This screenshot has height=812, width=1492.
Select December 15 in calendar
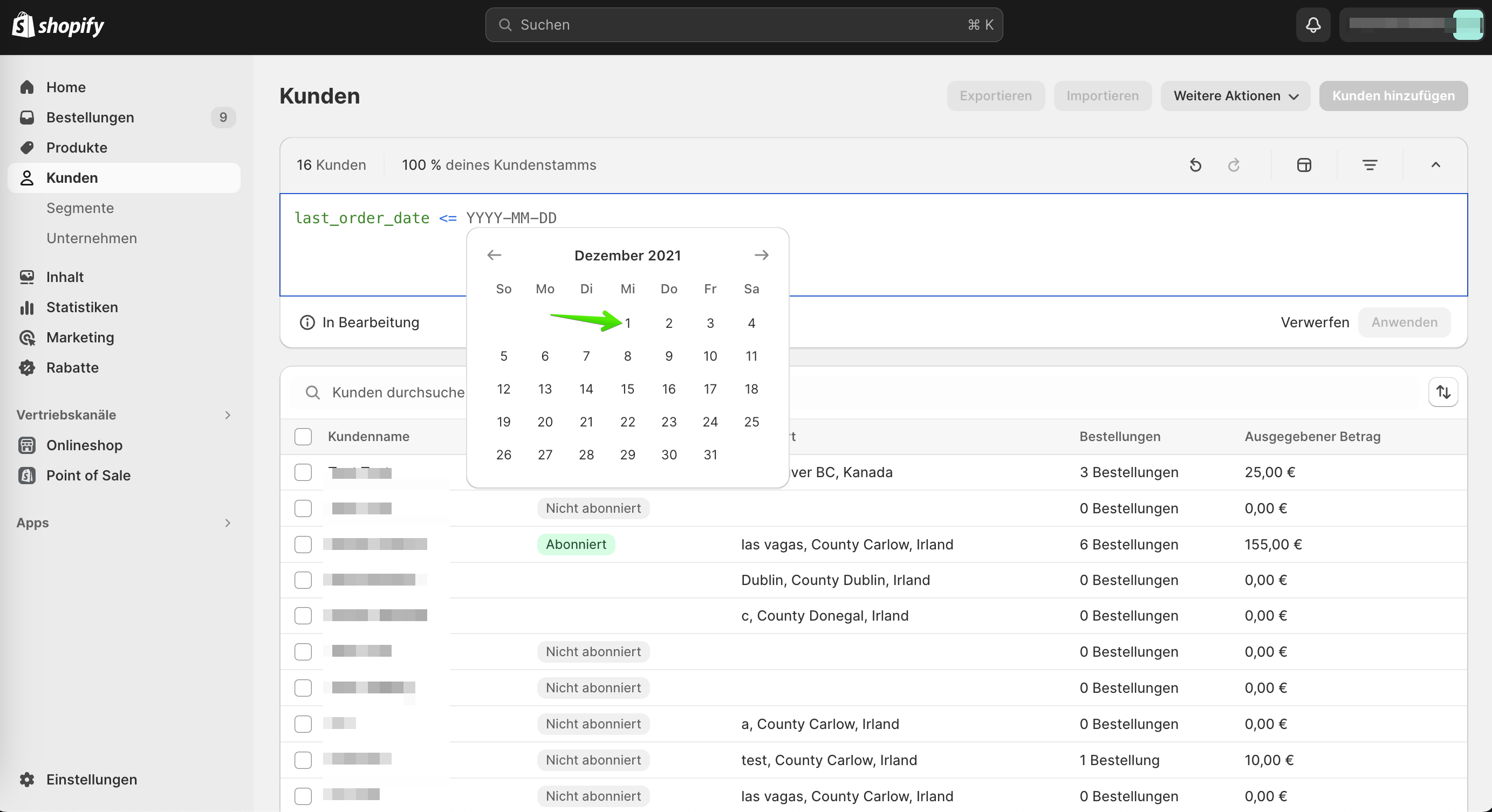[x=627, y=389]
